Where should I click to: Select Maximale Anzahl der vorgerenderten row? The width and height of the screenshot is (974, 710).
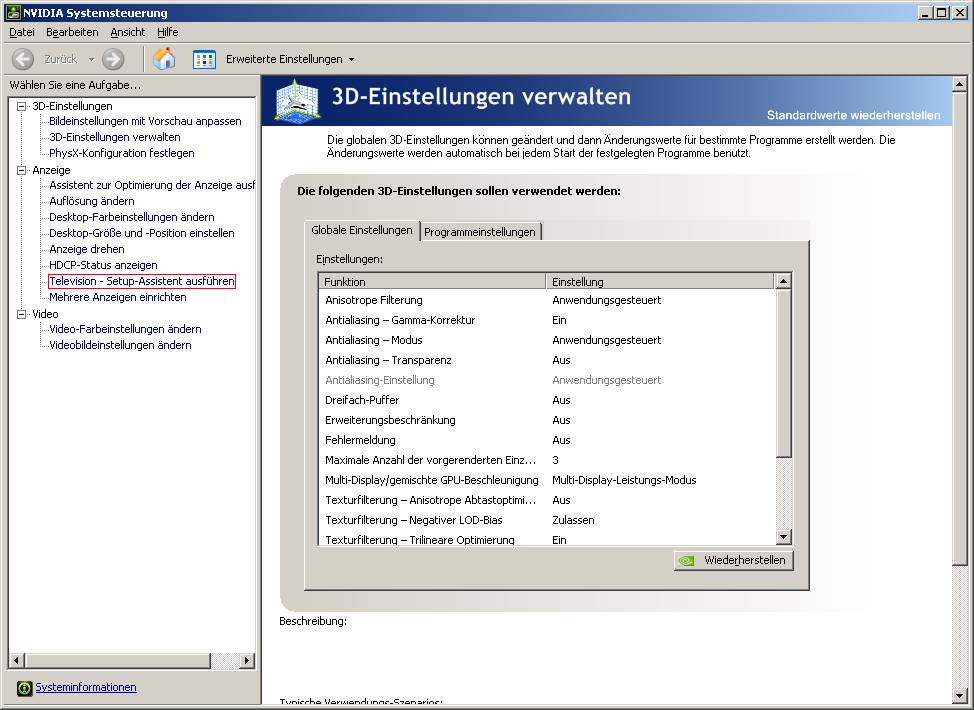point(547,460)
